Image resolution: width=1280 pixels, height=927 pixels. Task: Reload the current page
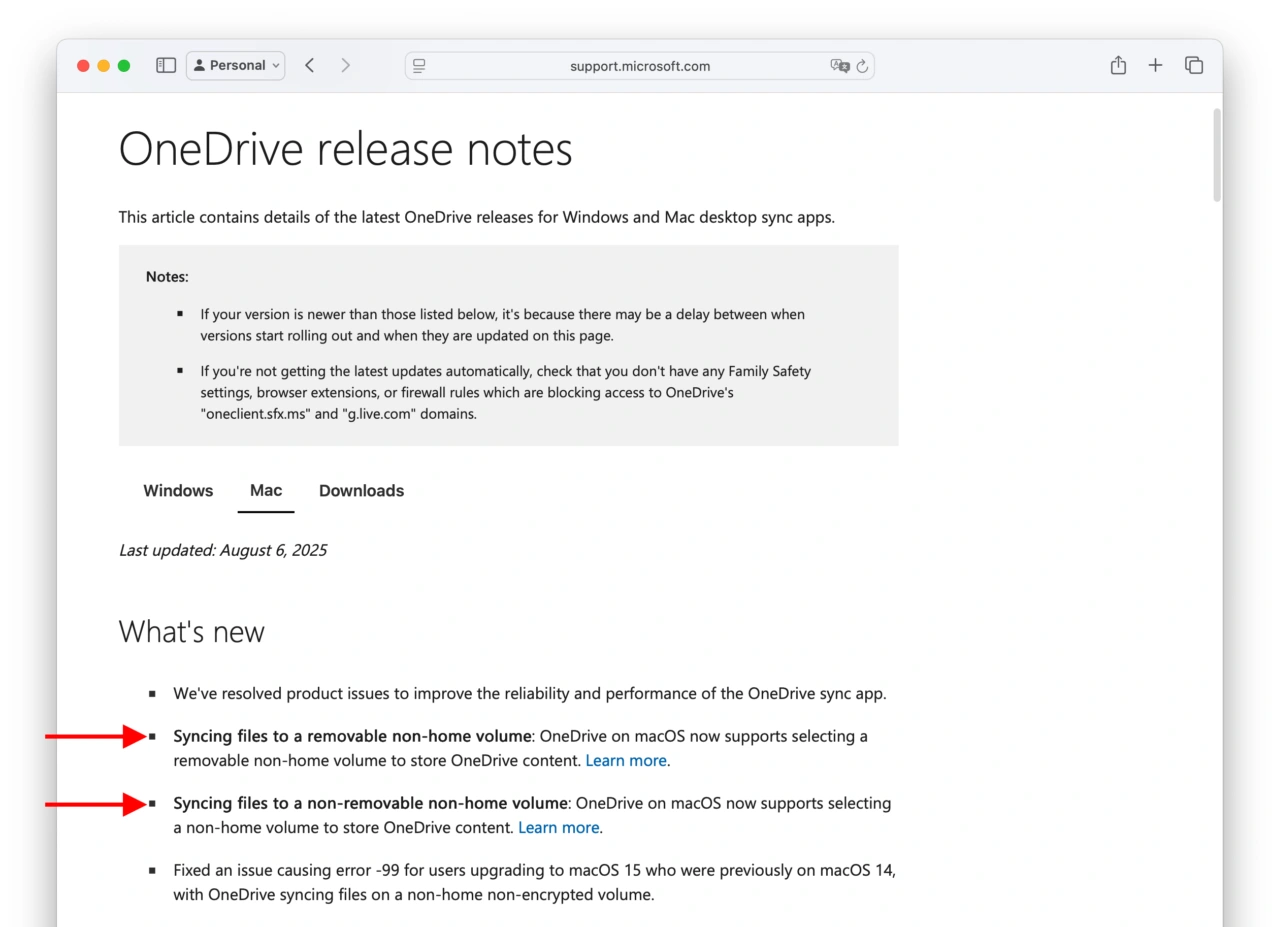(x=862, y=66)
